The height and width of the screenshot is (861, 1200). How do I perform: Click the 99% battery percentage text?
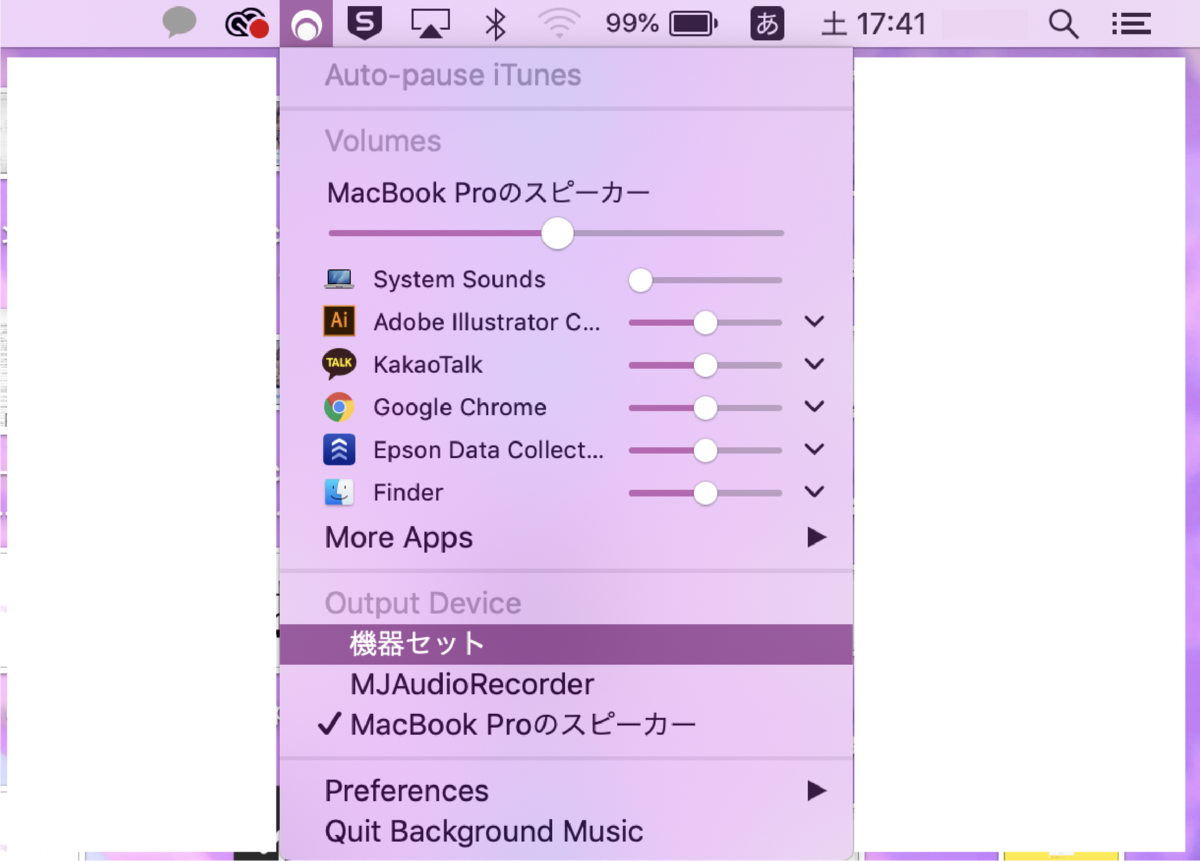click(x=632, y=24)
